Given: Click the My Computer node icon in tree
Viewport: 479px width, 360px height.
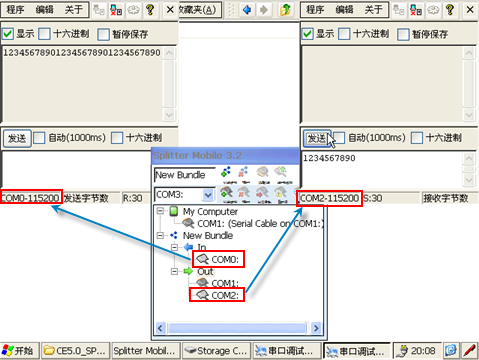Looking at the screenshot, I should coord(173,211).
